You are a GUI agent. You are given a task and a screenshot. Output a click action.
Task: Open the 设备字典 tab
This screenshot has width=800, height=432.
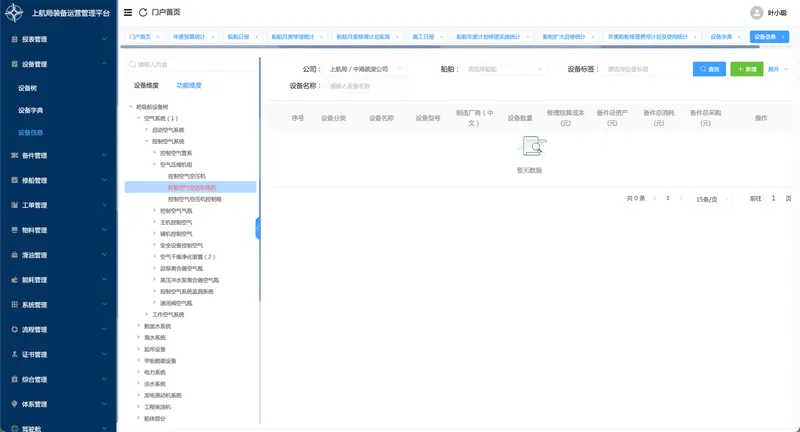(x=721, y=37)
